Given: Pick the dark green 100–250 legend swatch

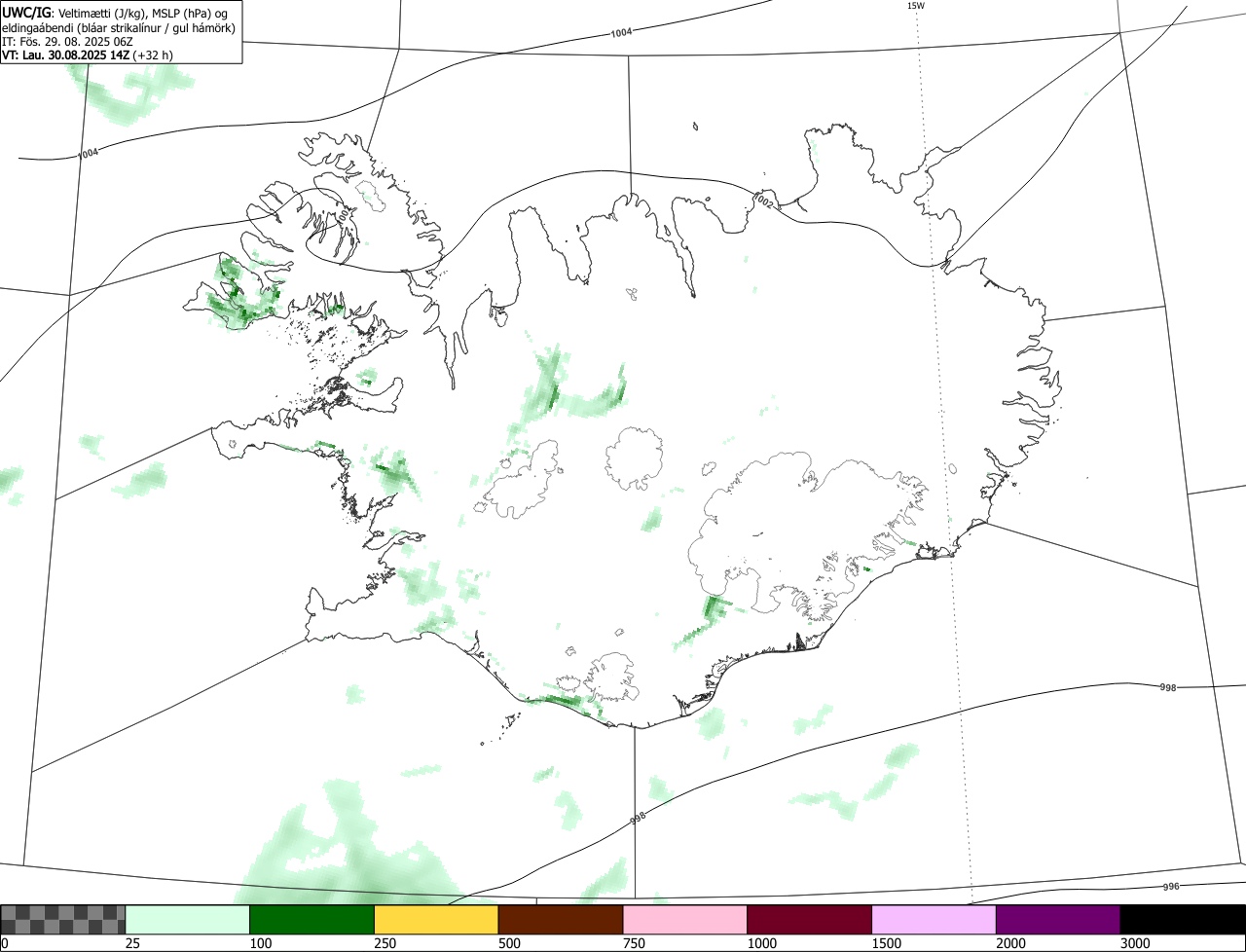Looking at the screenshot, I should click(312, 920).
